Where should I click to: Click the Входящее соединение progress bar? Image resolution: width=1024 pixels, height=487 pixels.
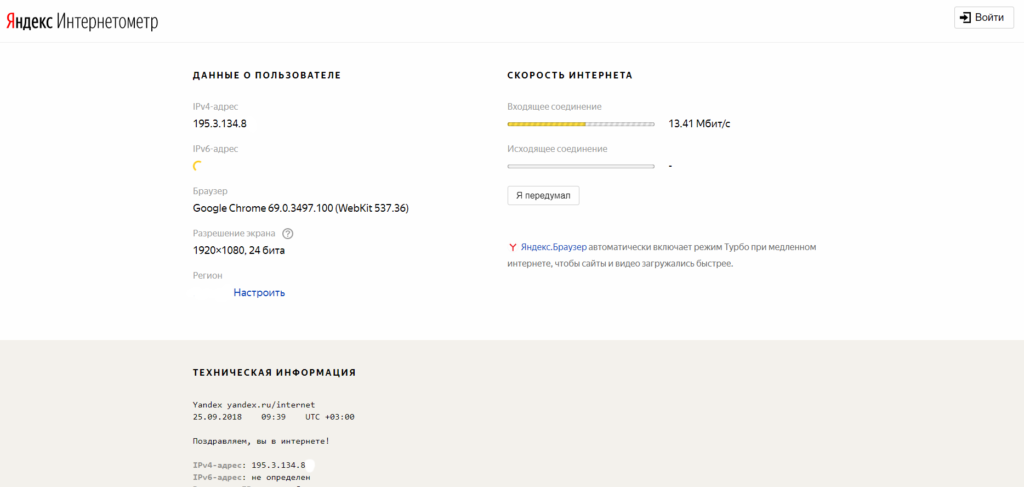pos(581,124)
